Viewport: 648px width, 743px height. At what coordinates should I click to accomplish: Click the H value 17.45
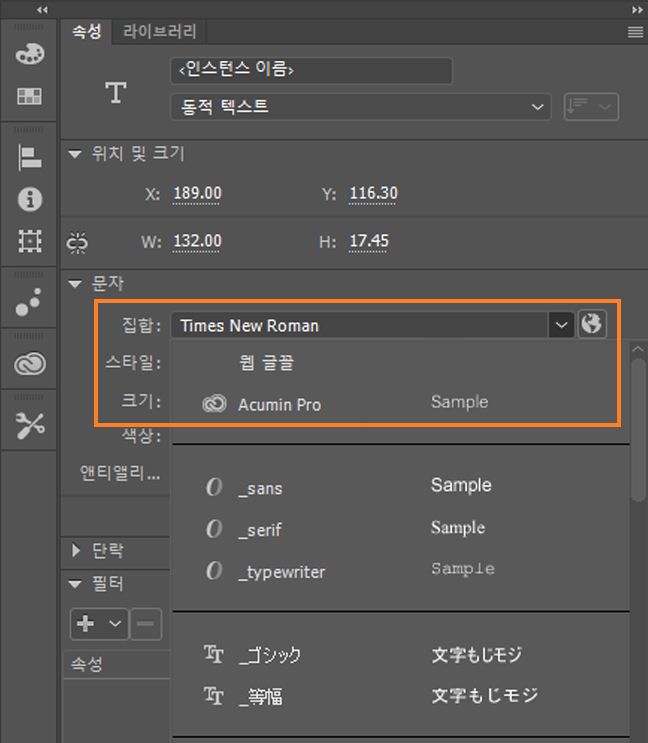pos(369,241)
